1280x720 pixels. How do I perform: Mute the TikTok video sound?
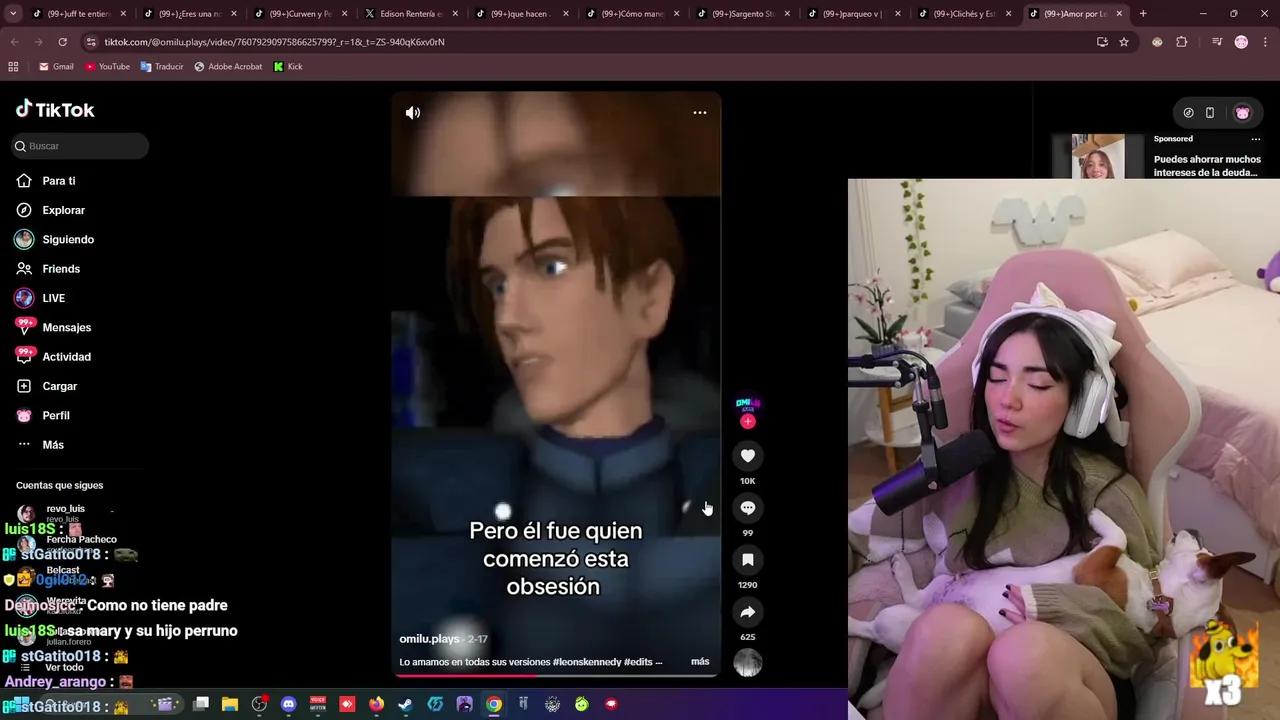pyautogui.click(x=413, y=113)
